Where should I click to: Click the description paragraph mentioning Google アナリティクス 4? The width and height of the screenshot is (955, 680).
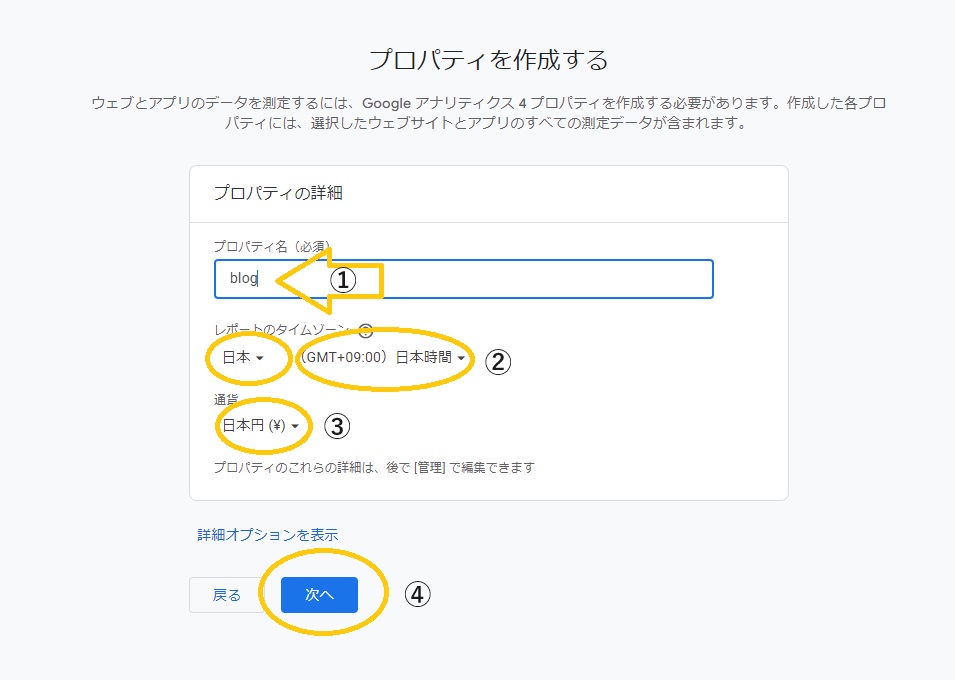pos(488,114)
